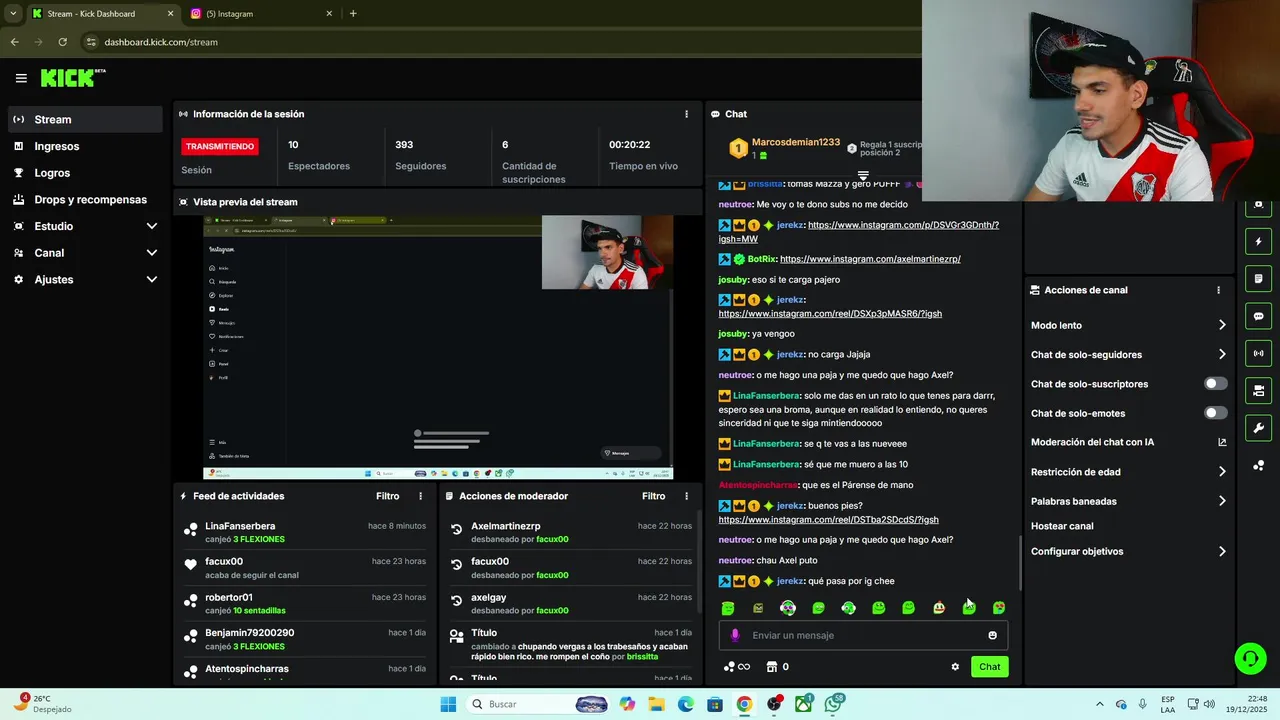
Task: Collapse the pinned gift leaderboard arrow
Action: coord(863,176)
